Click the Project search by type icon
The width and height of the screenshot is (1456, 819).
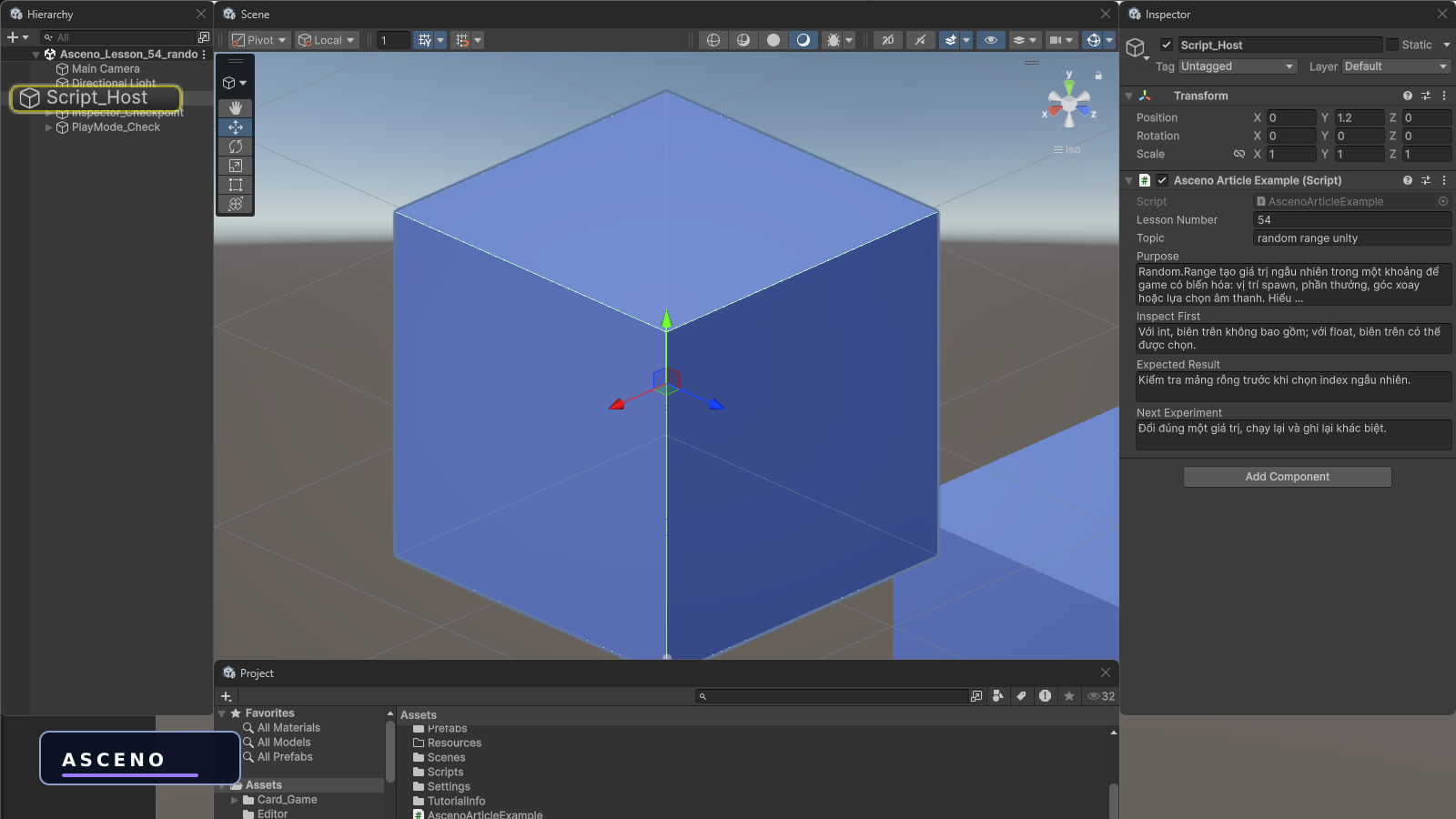pyautogui.click(x=998, y=696)
